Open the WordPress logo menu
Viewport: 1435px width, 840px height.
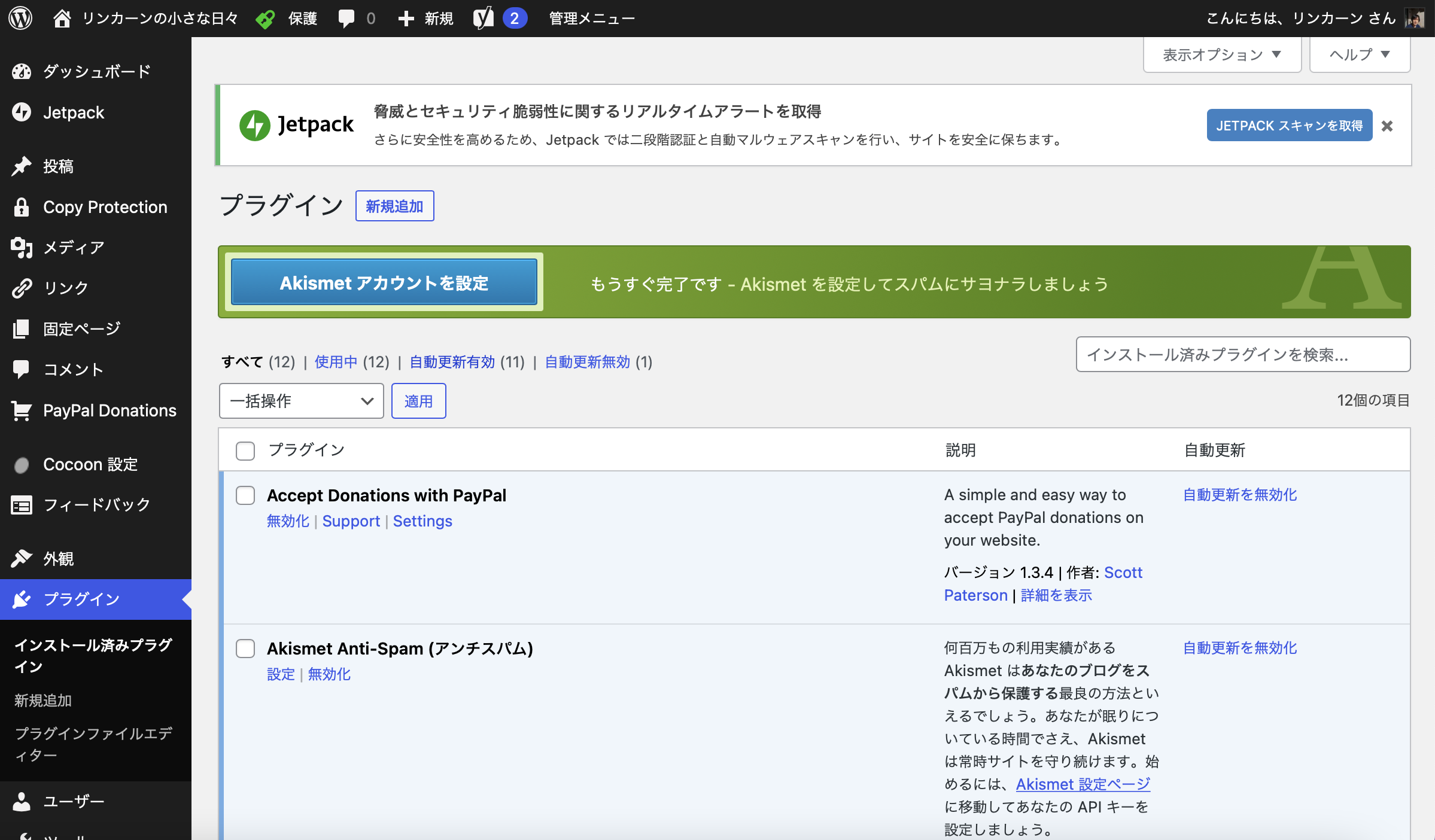[x=20, y=19]
